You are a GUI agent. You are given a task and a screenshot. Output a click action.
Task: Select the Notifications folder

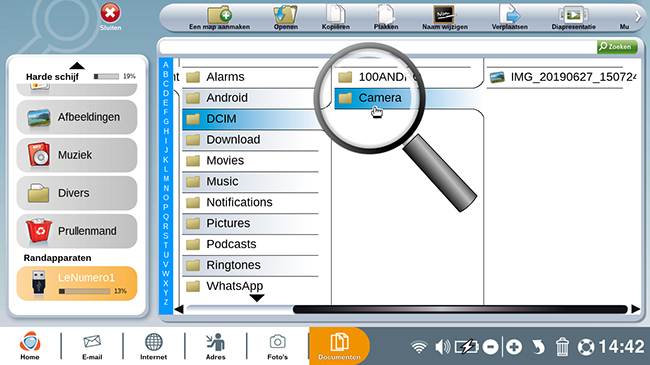pyautogui.click(x=250, y=202)
